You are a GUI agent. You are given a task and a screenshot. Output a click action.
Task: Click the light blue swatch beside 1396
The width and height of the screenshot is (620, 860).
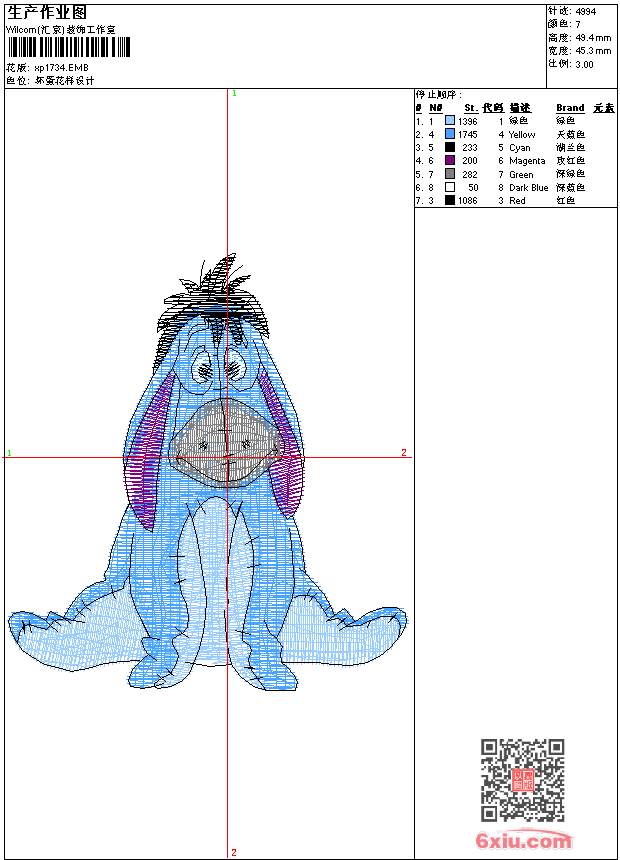pos(449,121)
